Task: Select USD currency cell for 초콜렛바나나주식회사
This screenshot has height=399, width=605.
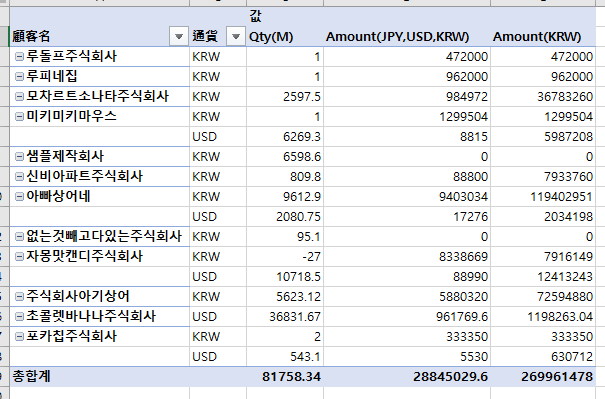Action: coord(218,317)
